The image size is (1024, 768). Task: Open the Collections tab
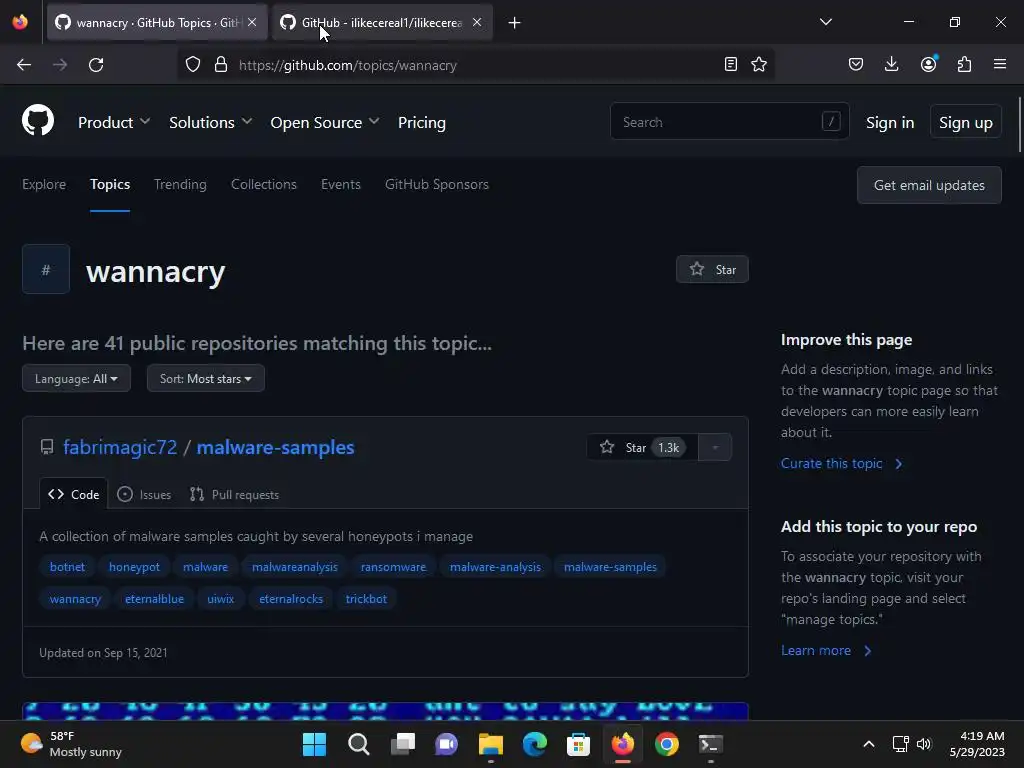(x=264, y=184)
